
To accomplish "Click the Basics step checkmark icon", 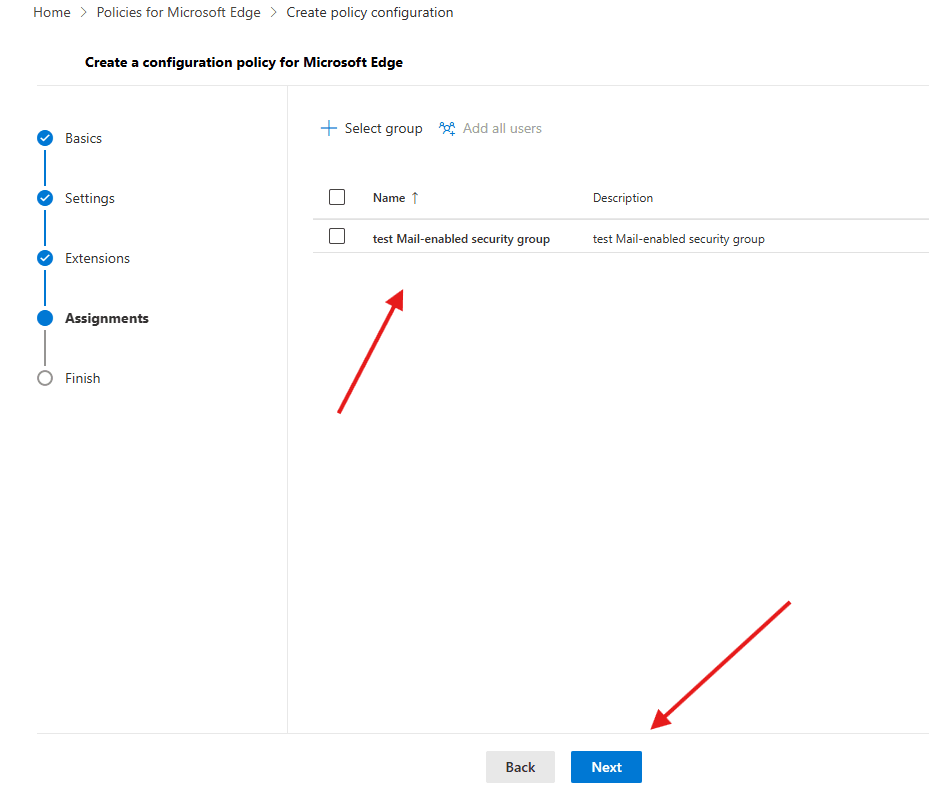I will click(x=45, y=138).
